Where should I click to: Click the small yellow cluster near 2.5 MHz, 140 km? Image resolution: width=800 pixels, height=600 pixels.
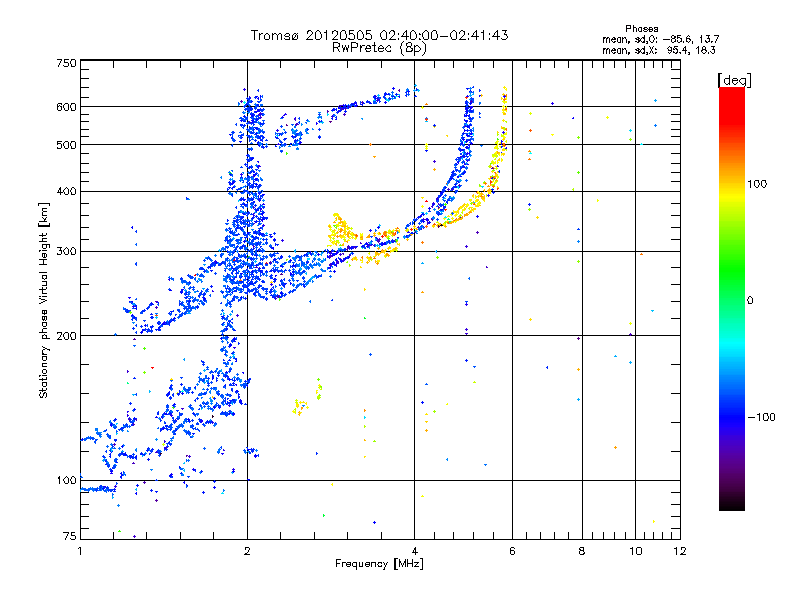click(300, 407)
